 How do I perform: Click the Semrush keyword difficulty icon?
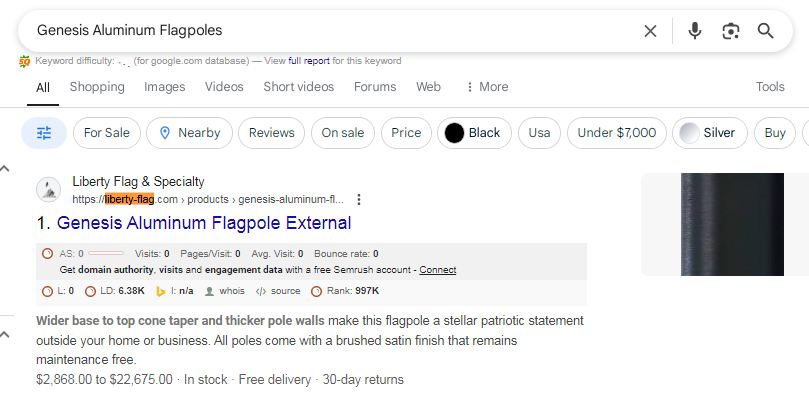coord(24,61)
